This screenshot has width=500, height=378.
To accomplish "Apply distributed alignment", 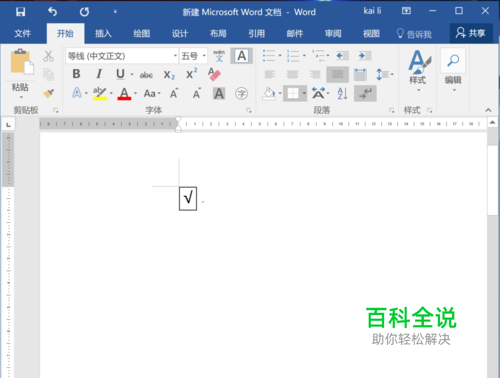I will 360,74.
